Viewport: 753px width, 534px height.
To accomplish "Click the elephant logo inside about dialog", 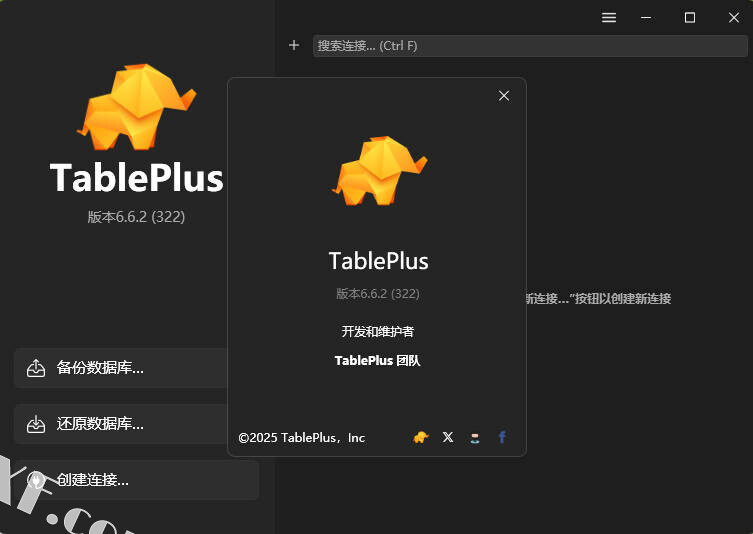I will click(x=379, y=170).
